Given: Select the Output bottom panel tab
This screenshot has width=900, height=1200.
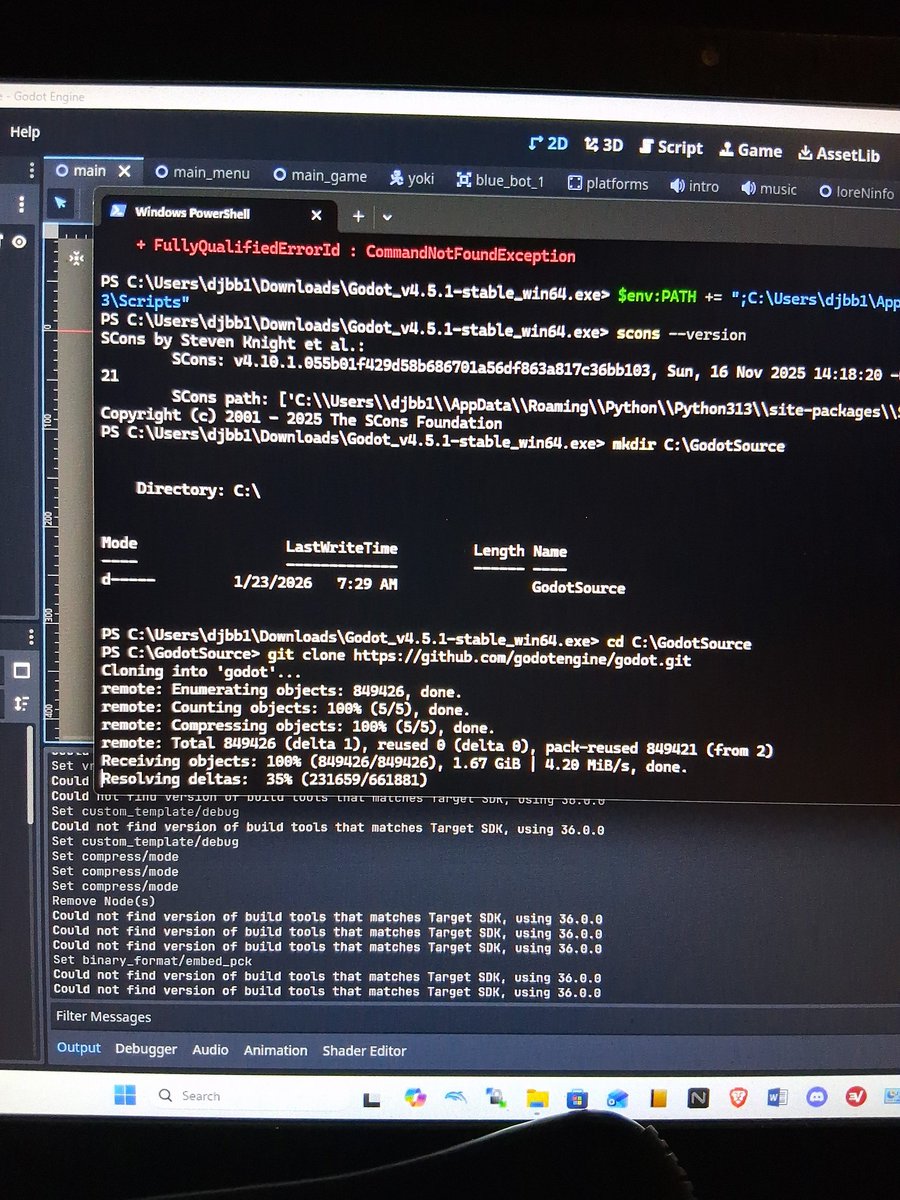Looking at the screenshot, I should [x=78, y=1048].
